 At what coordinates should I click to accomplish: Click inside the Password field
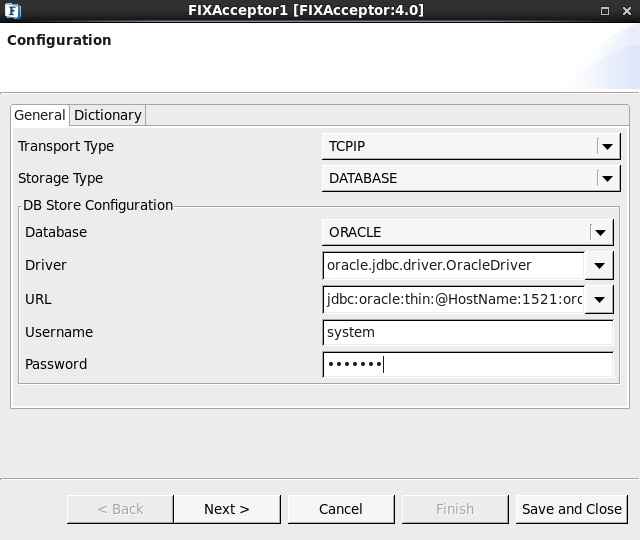[468, 364]
